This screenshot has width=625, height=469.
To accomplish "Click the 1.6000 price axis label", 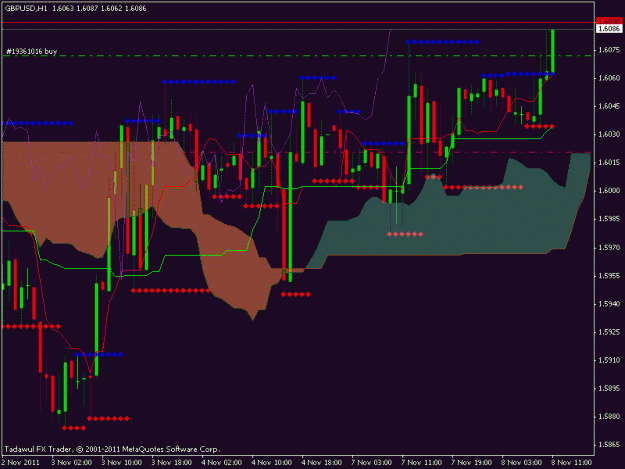I will click(609, 191).
